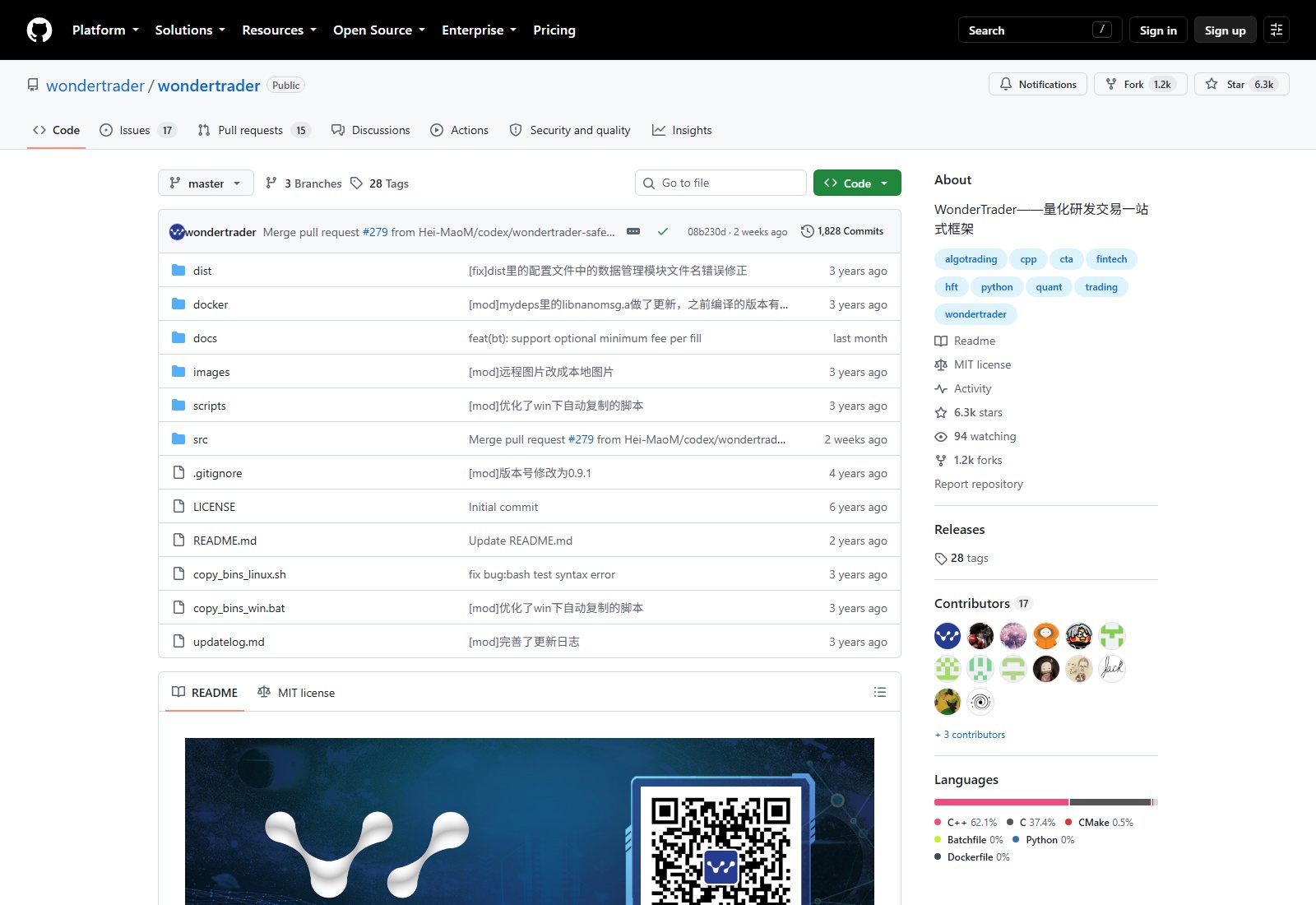Open the README outline list icon
The height and width of the screenshot is (905, 1316).
click(880, 692)
